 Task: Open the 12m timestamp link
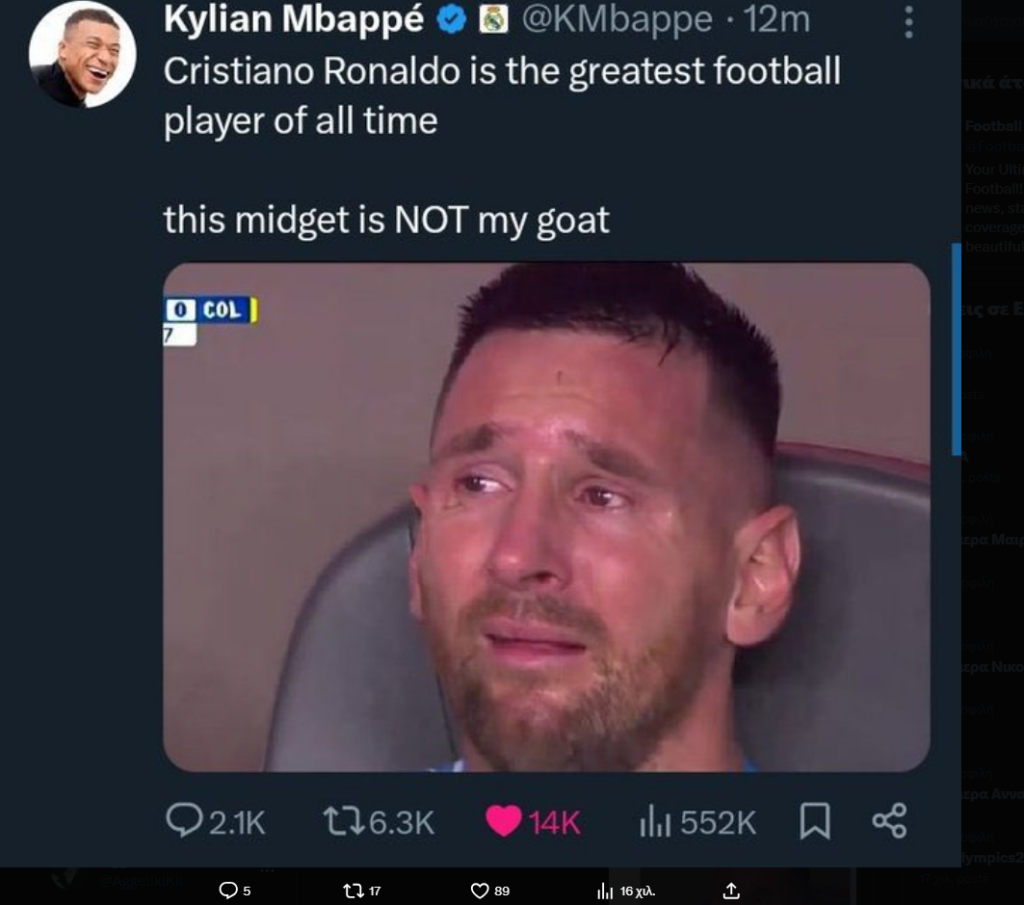pos(776,19)
